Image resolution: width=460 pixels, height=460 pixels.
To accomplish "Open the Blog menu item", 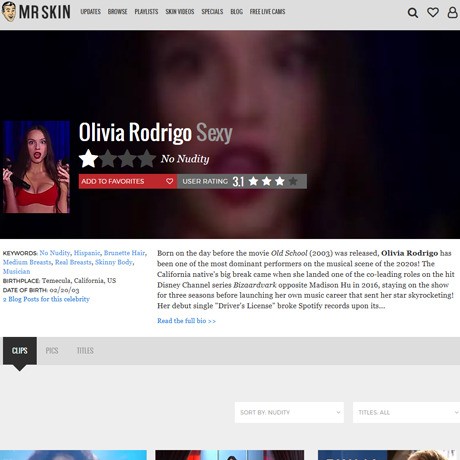I will click(236, 12).
